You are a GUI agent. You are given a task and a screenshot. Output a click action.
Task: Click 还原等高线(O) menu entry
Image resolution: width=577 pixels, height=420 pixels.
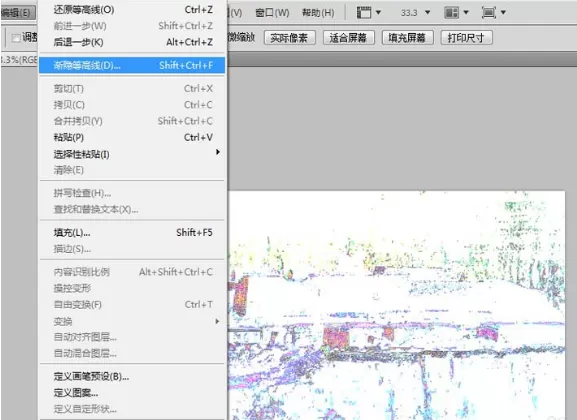(132, 10)
